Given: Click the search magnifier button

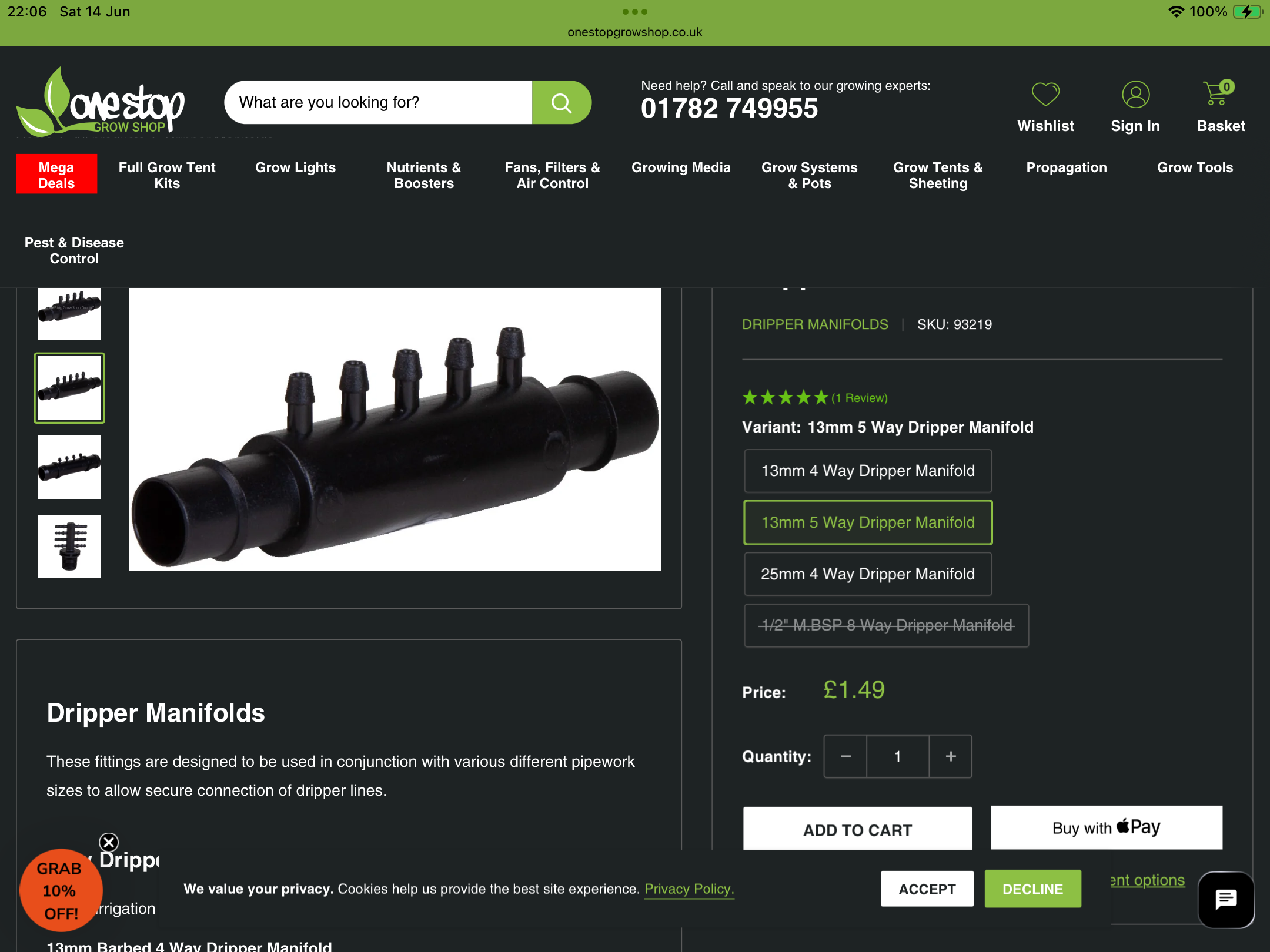Looking at the screenshot, I should click(562, 102).
